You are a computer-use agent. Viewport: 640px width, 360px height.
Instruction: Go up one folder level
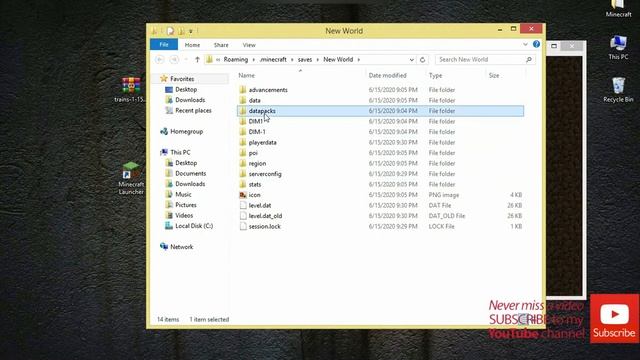pyautogui.click(x=197, y=60)
